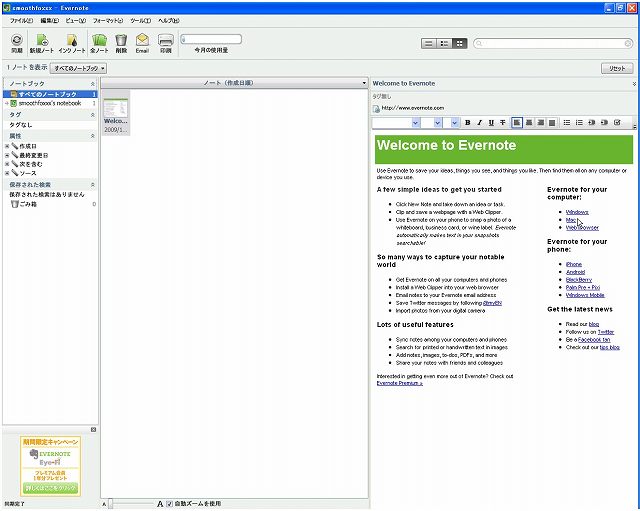Image resolution: width=640 pixels, height=511 pixels.
Task: Switch to mixed list-detail view icon
Action: pos(444,43)
